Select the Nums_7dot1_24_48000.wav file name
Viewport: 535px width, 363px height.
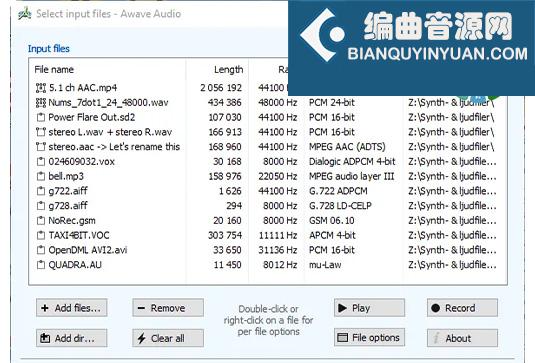(x=109, y=103)
